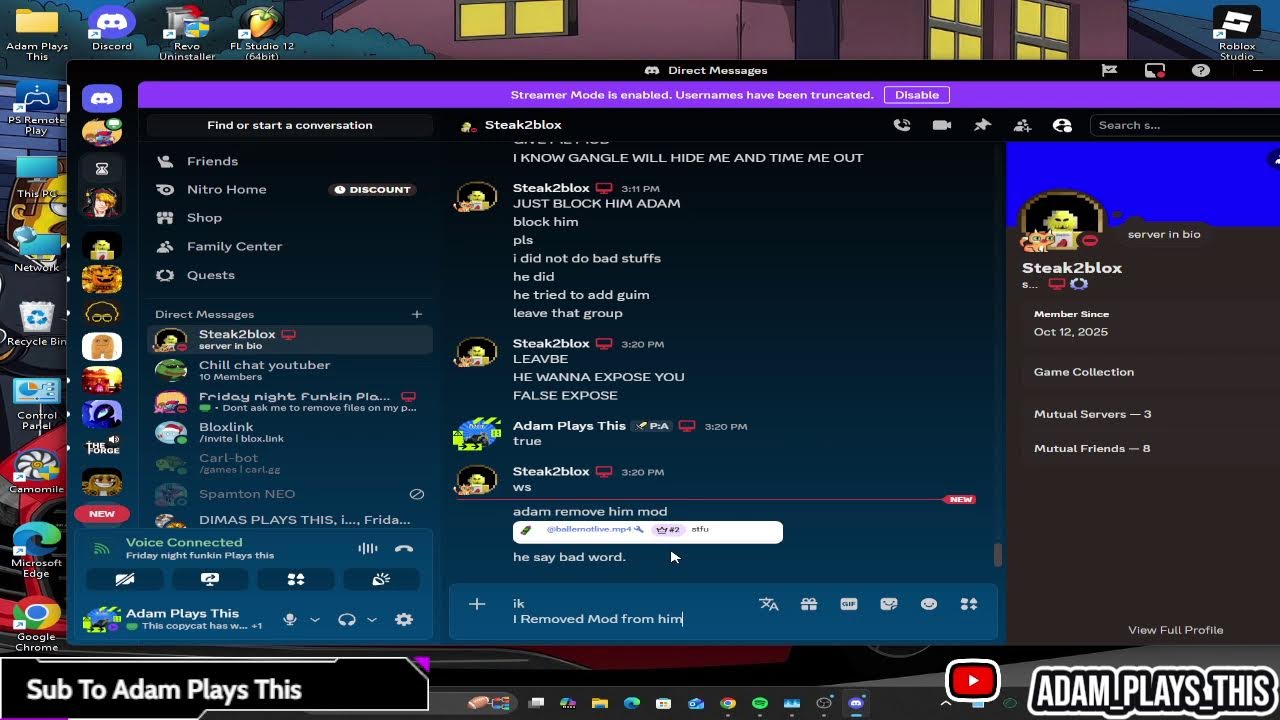Expand microphone input options arrow
This screenshot has width=1280, height=720.
click(315, 620)
